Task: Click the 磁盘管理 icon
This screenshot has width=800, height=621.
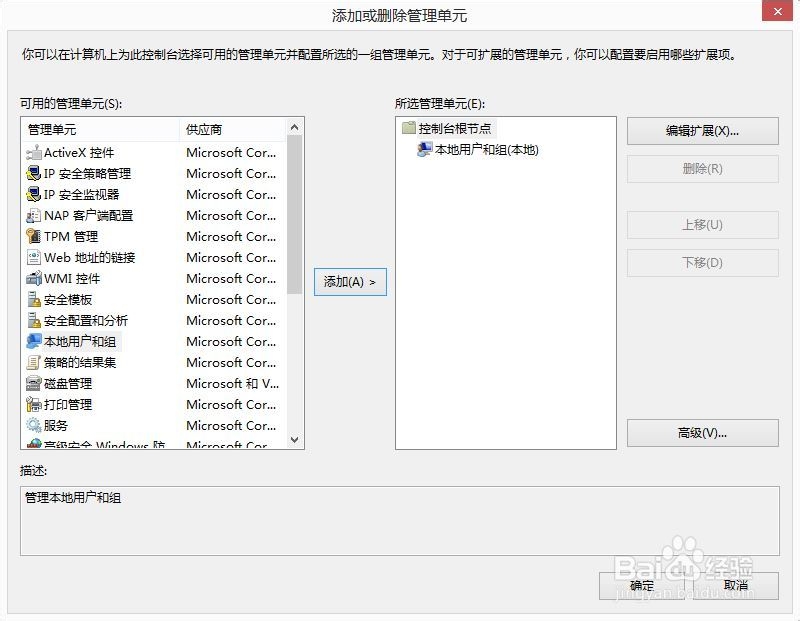Action: (34, 383)
